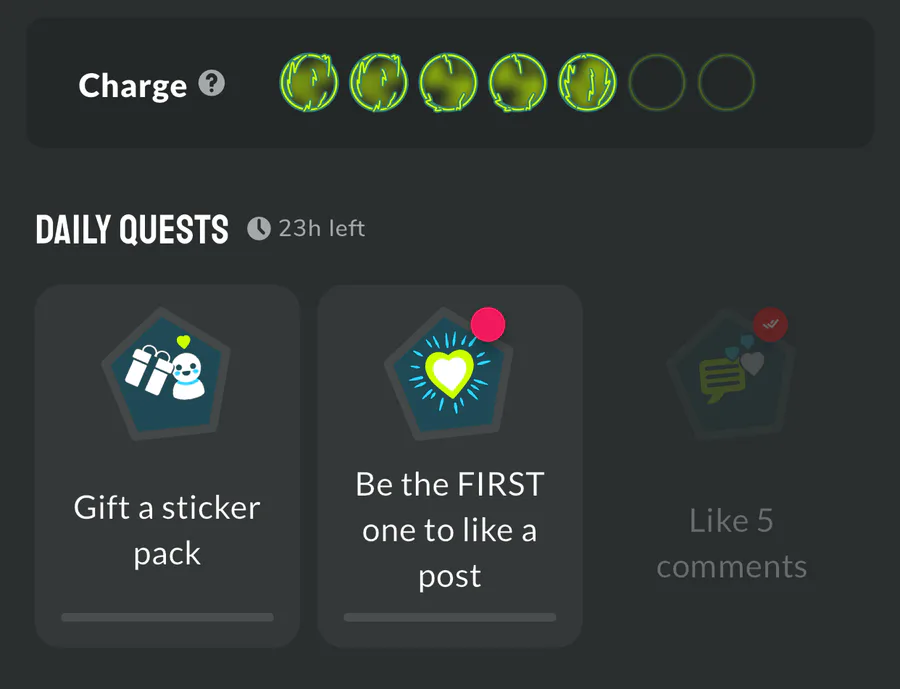Viewport: 900px width, 689px height.
Task: Click the first-like quest progress bar
Action: click(449, 617)
